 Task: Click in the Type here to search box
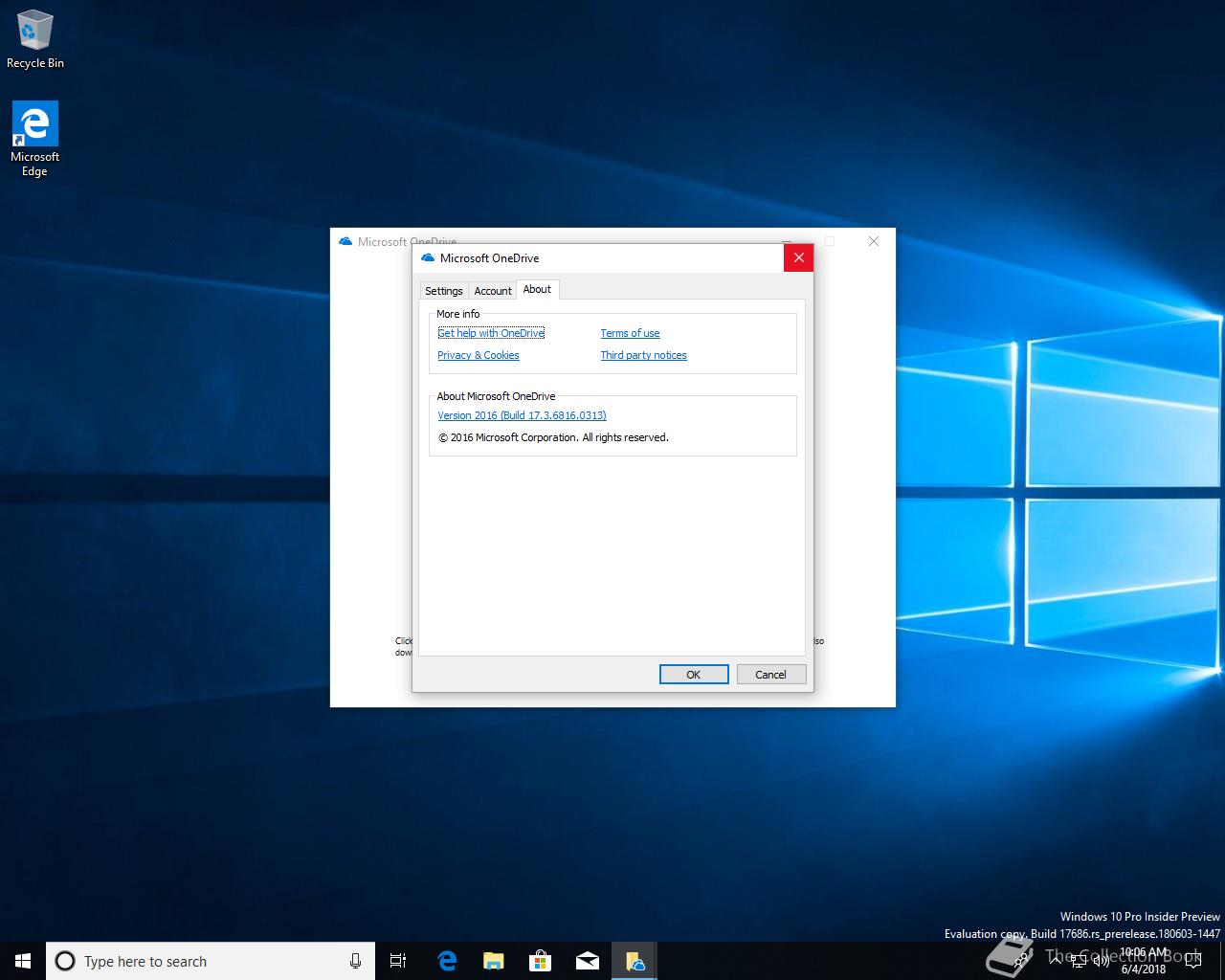(201, 961)
